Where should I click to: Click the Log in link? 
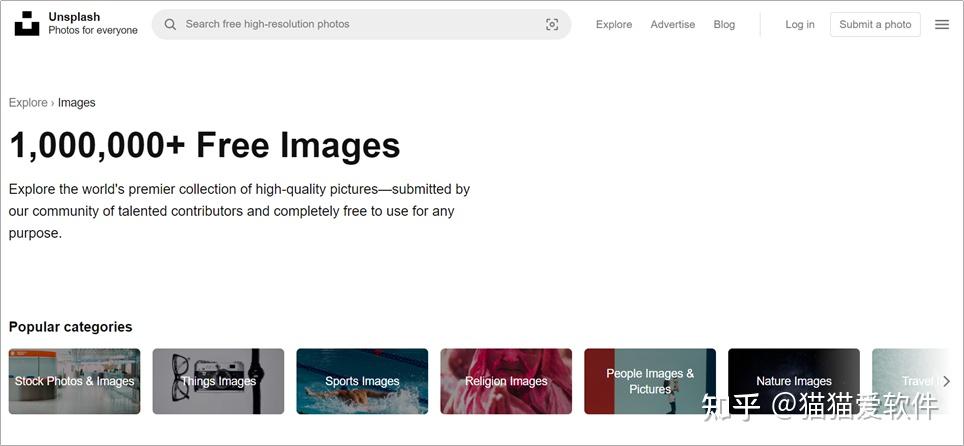pyautogui.click(x=800, y=25)
